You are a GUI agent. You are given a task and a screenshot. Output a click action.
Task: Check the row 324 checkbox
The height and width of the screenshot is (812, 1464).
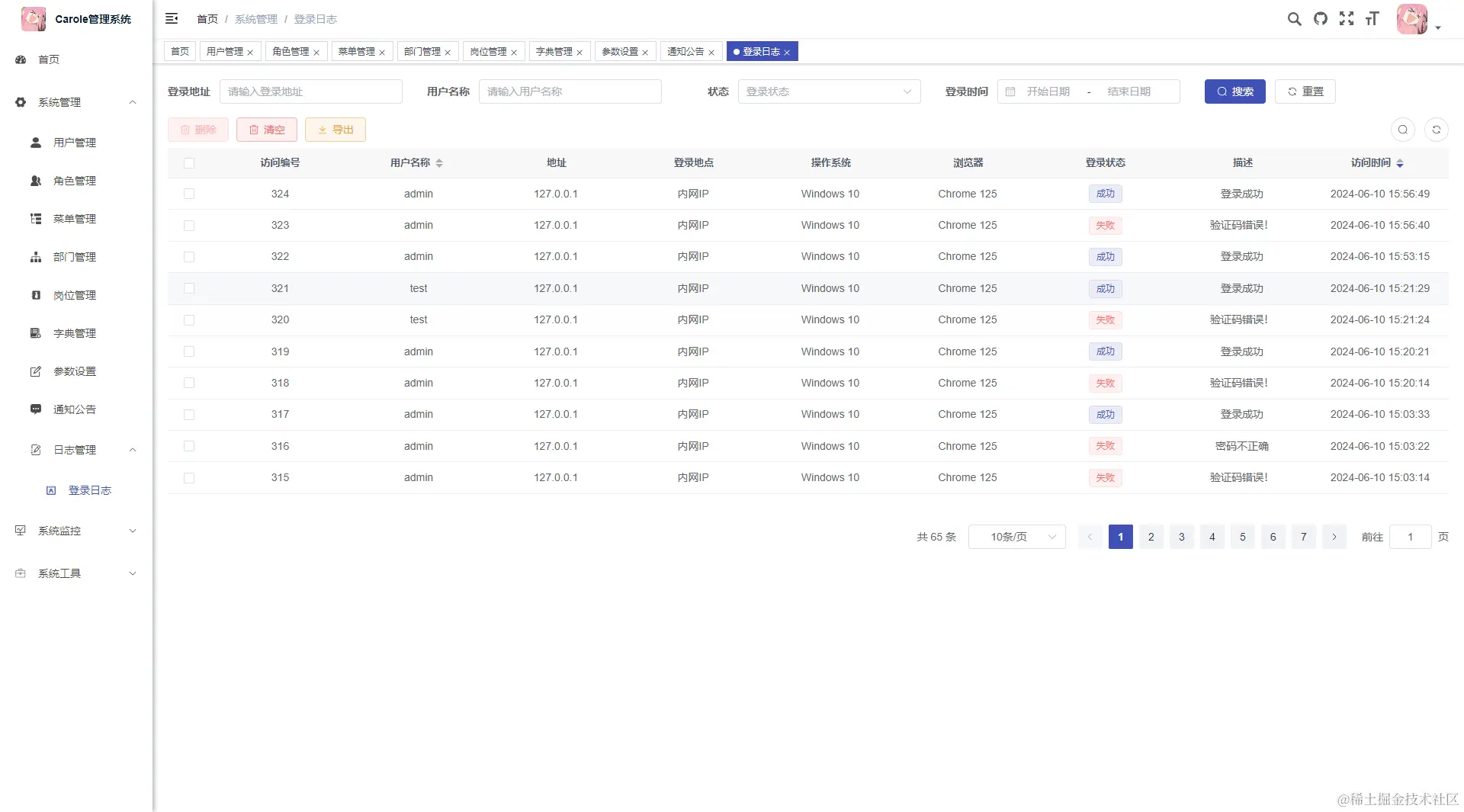point(189,194)
